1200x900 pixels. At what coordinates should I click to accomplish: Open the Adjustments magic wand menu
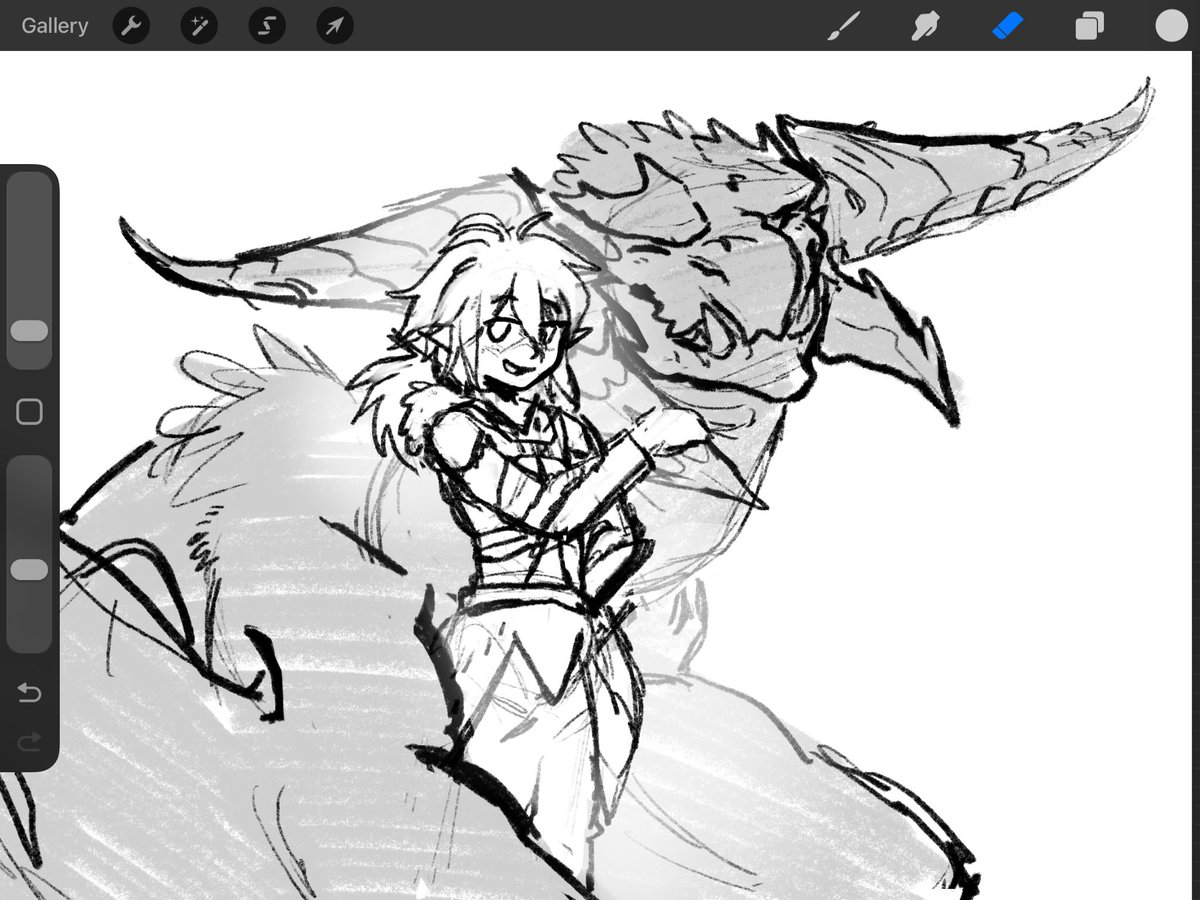(x=199, y=26)
